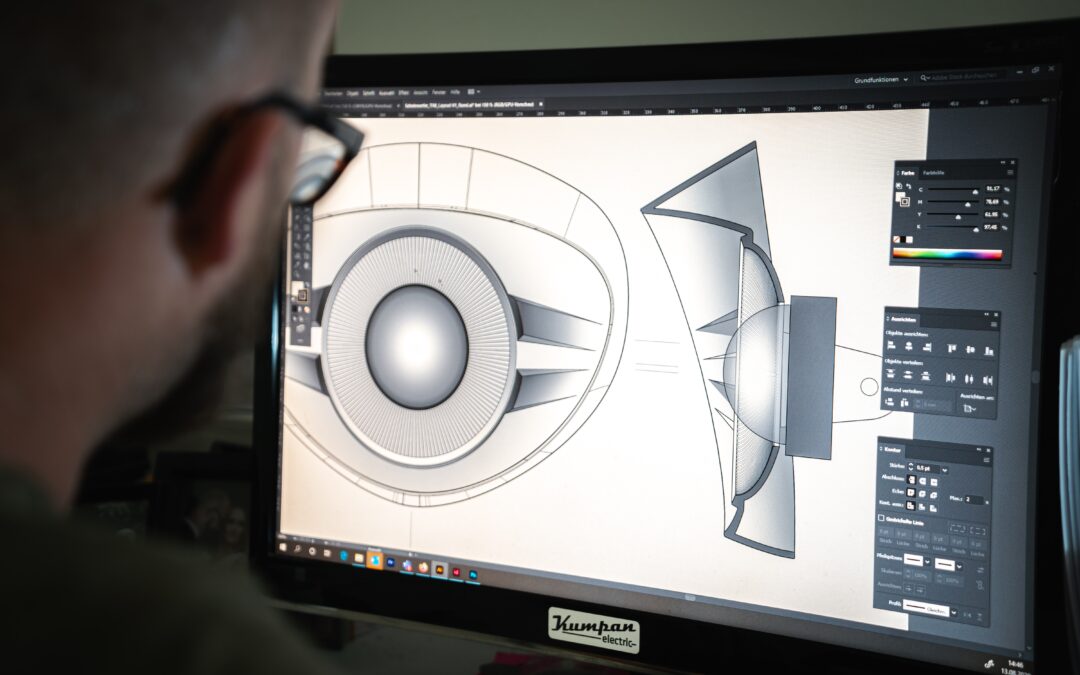Click the K slider handle

(x=976, y=230)
